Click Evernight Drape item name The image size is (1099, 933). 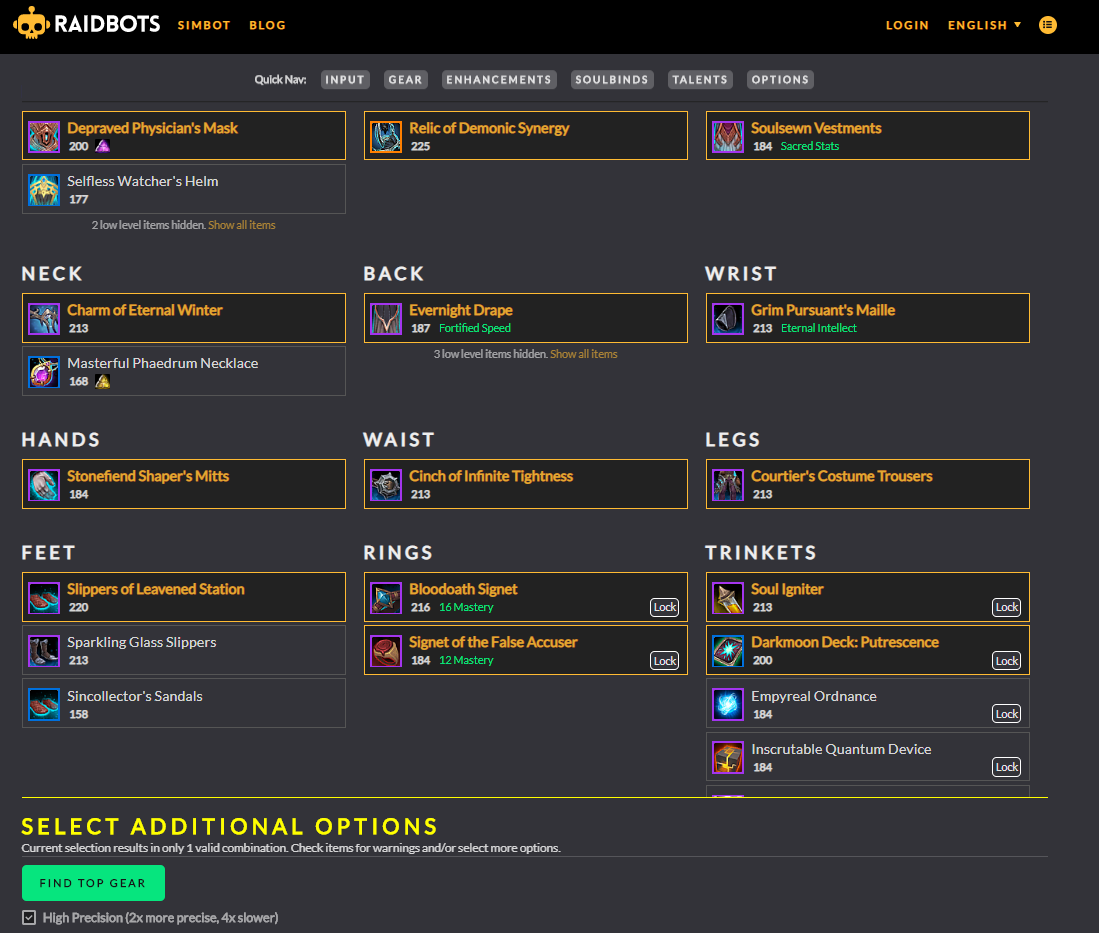460,310
